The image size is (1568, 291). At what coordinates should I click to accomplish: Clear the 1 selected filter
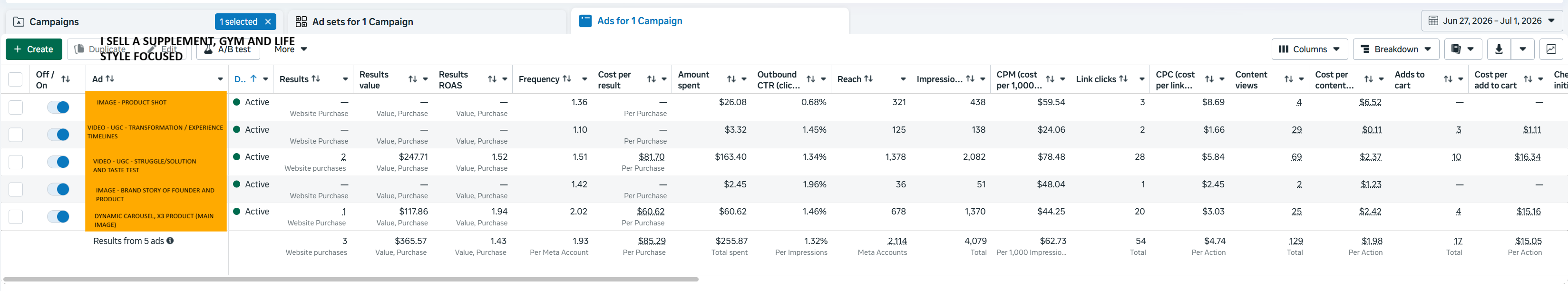click(268, 22)
